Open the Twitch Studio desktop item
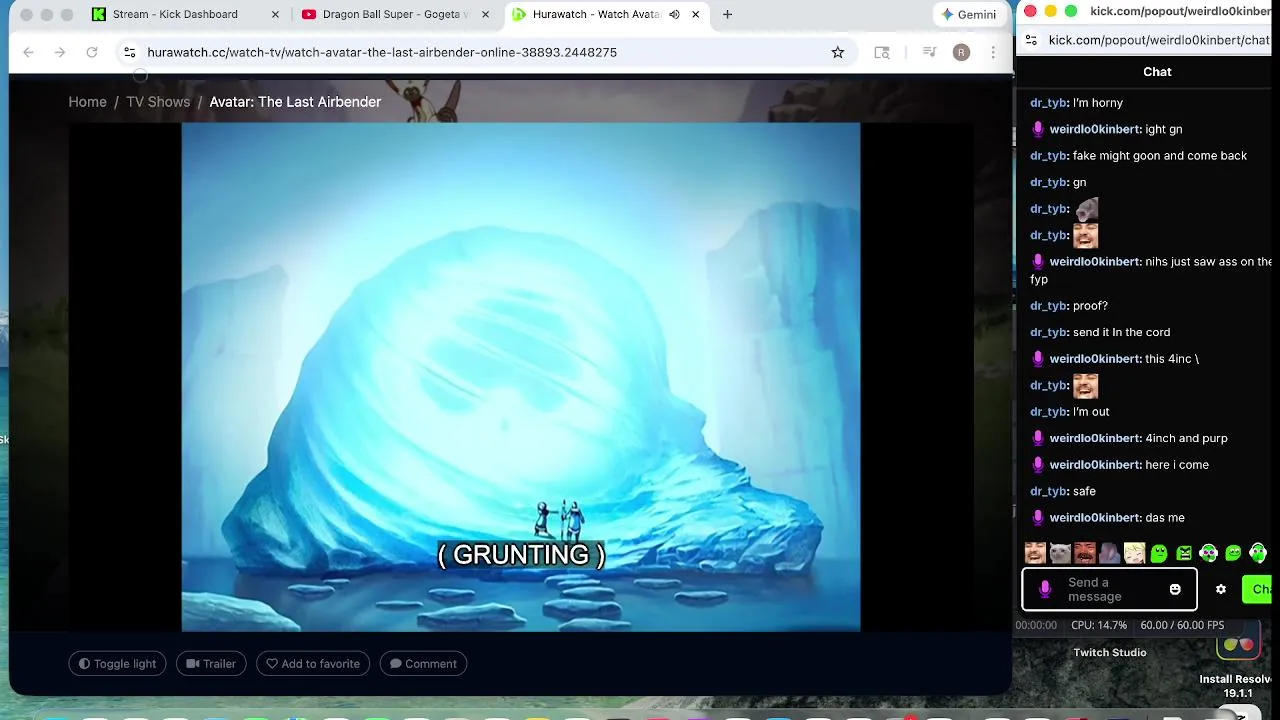This screenshot has height=720, width=1280. [x=1110, y=653]
